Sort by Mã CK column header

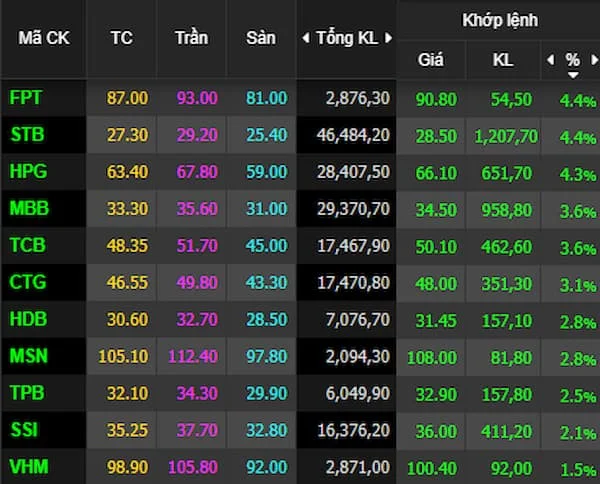point(44,38)
